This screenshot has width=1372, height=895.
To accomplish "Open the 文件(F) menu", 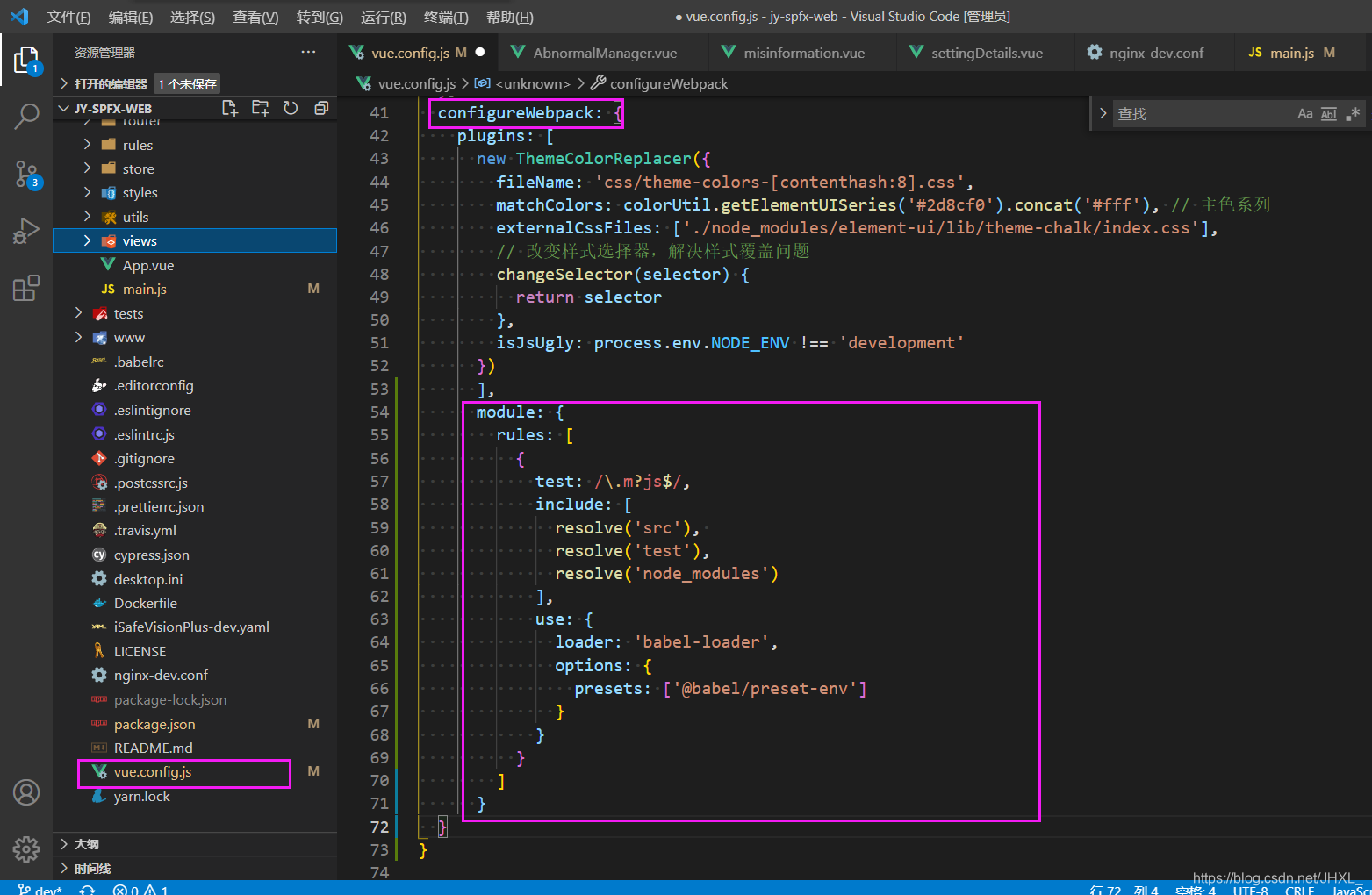I will click(68, 17).
